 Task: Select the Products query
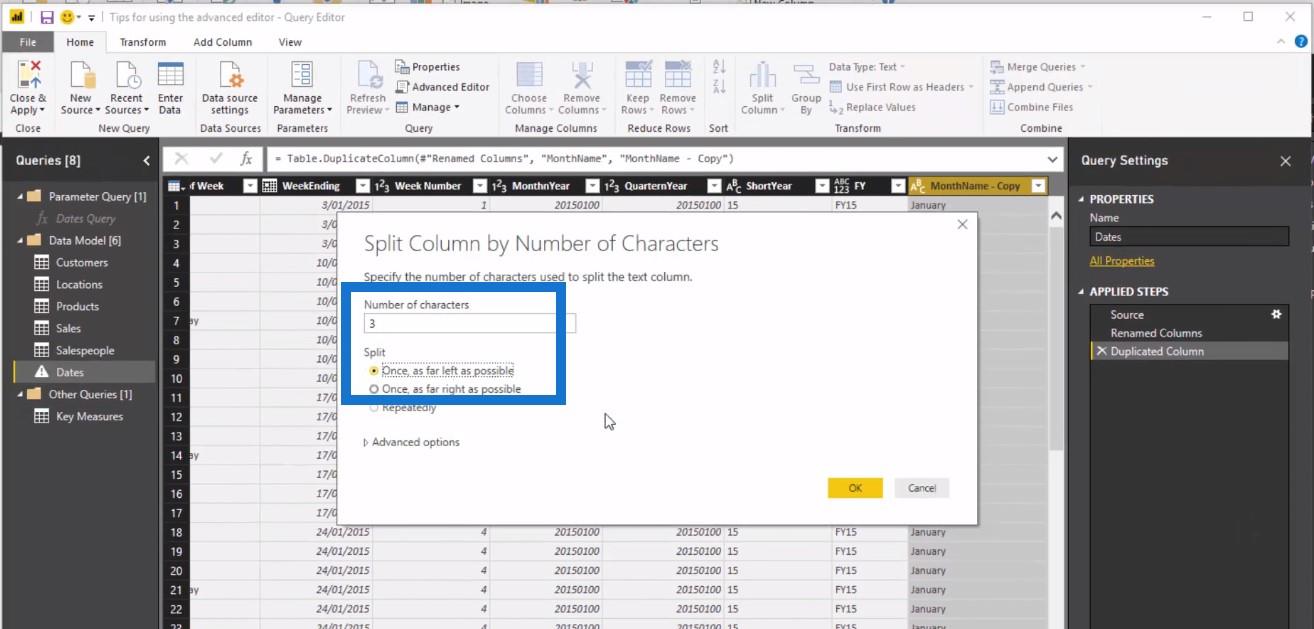(77, 306)
